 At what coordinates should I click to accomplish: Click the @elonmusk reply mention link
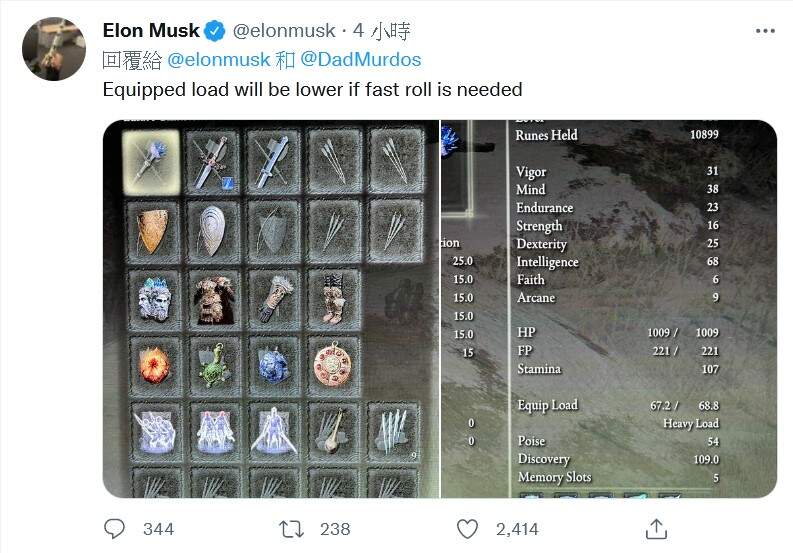218,60
